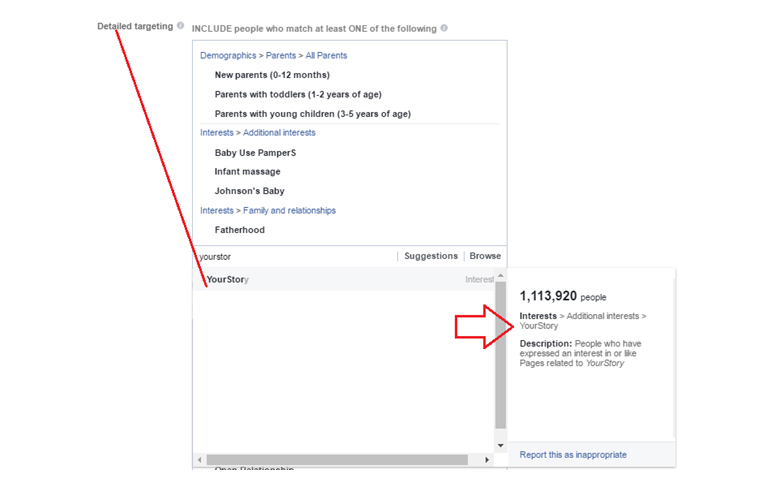Click left arrow of horizontal scrollbar
The image size is (769, 490).
199,460
